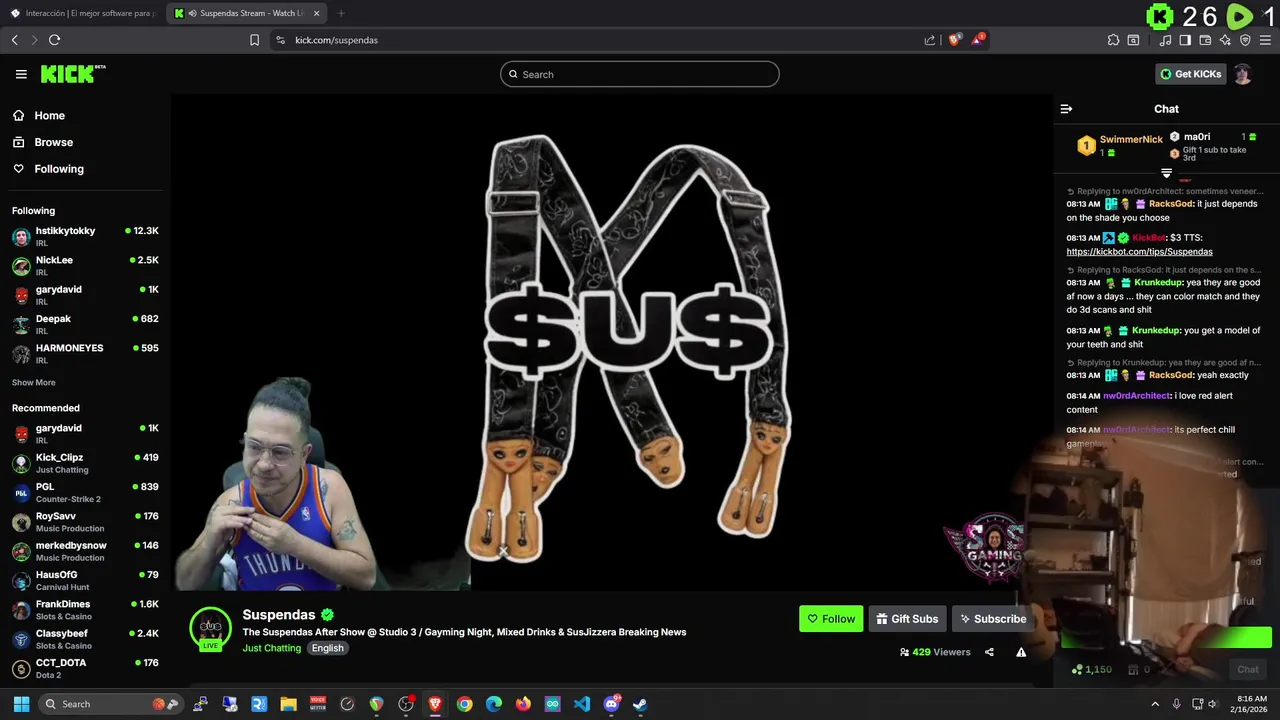Open Suspendas channel avatar with LIVE badge
1280x720 pixels.
pos(210,629)
